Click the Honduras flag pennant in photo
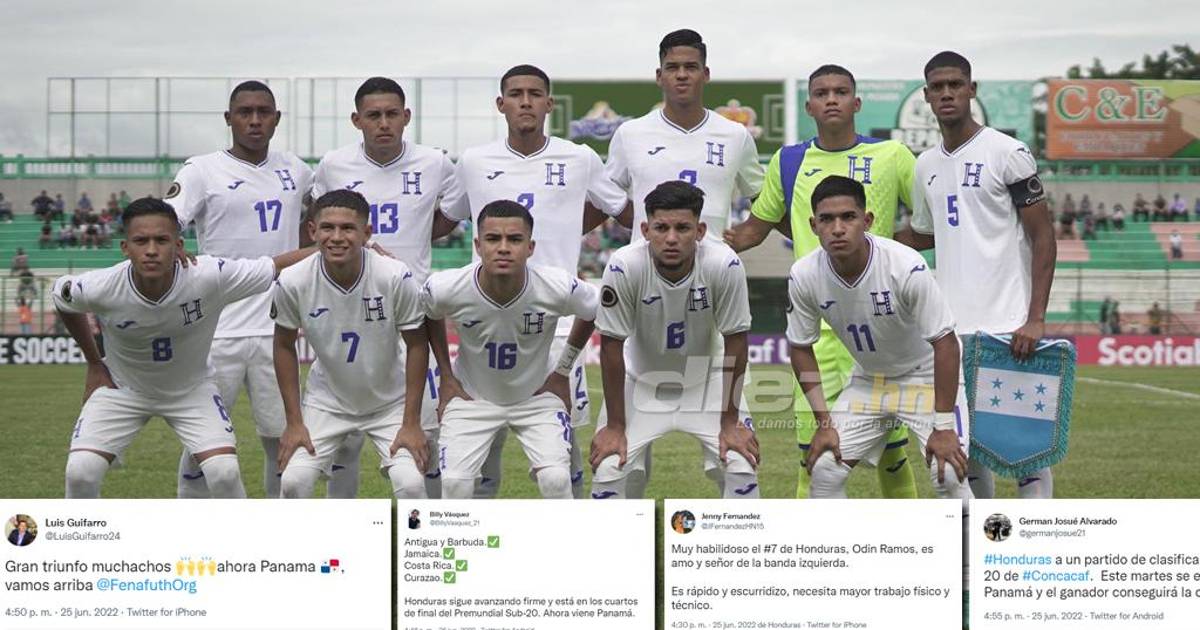The width and height of the screenshot is (1200, 630). click(x=1020, y=403)
